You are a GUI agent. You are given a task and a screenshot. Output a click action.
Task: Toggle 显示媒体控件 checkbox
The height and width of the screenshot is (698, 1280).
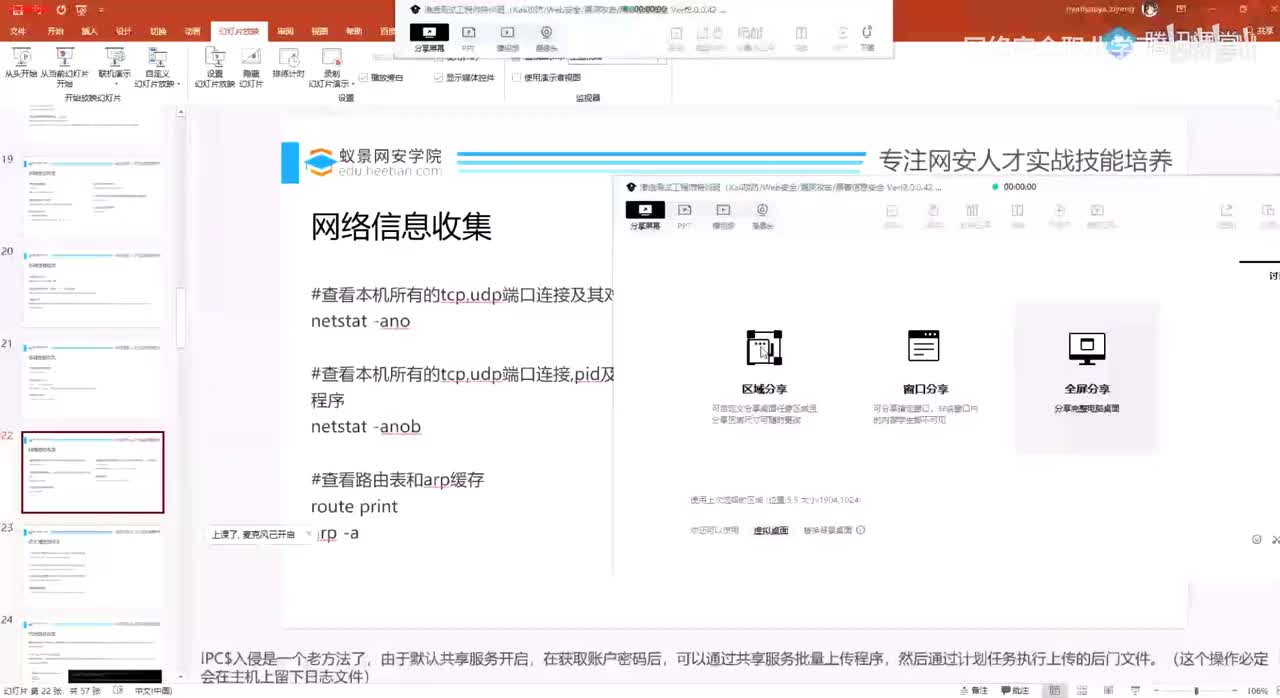pyautogui.click(x=464, y=77)
